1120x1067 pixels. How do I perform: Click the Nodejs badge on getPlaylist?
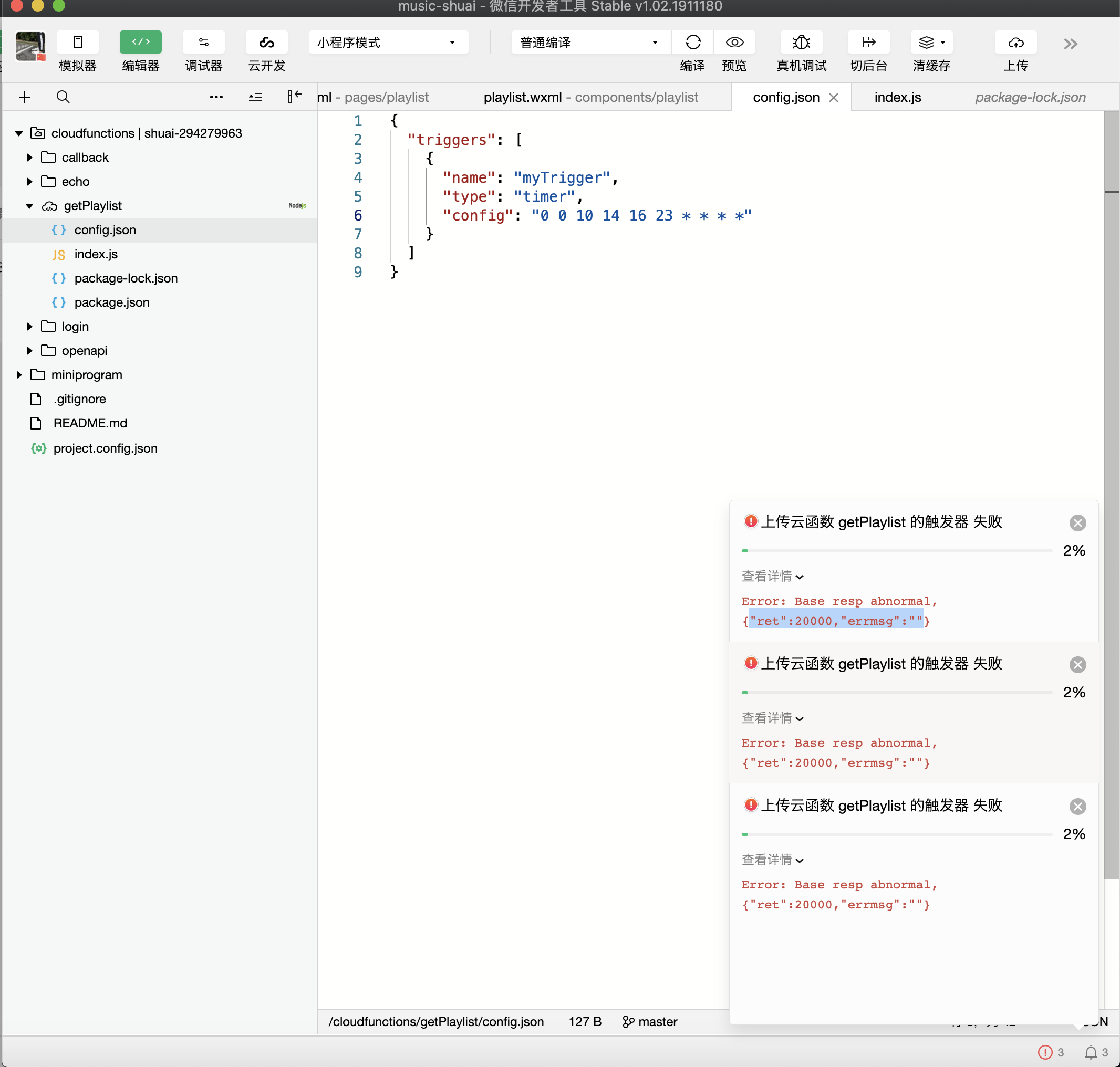[297, 206]
